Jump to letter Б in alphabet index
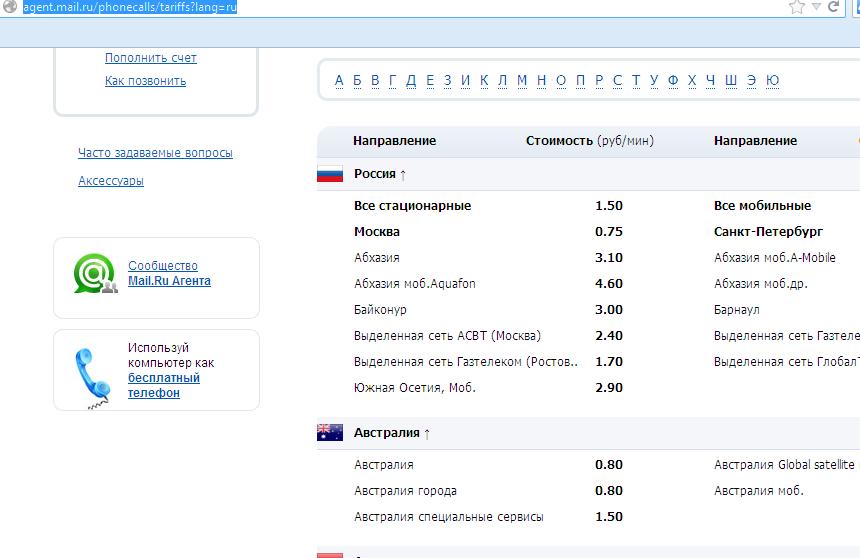860x558 pixels. 357,80
